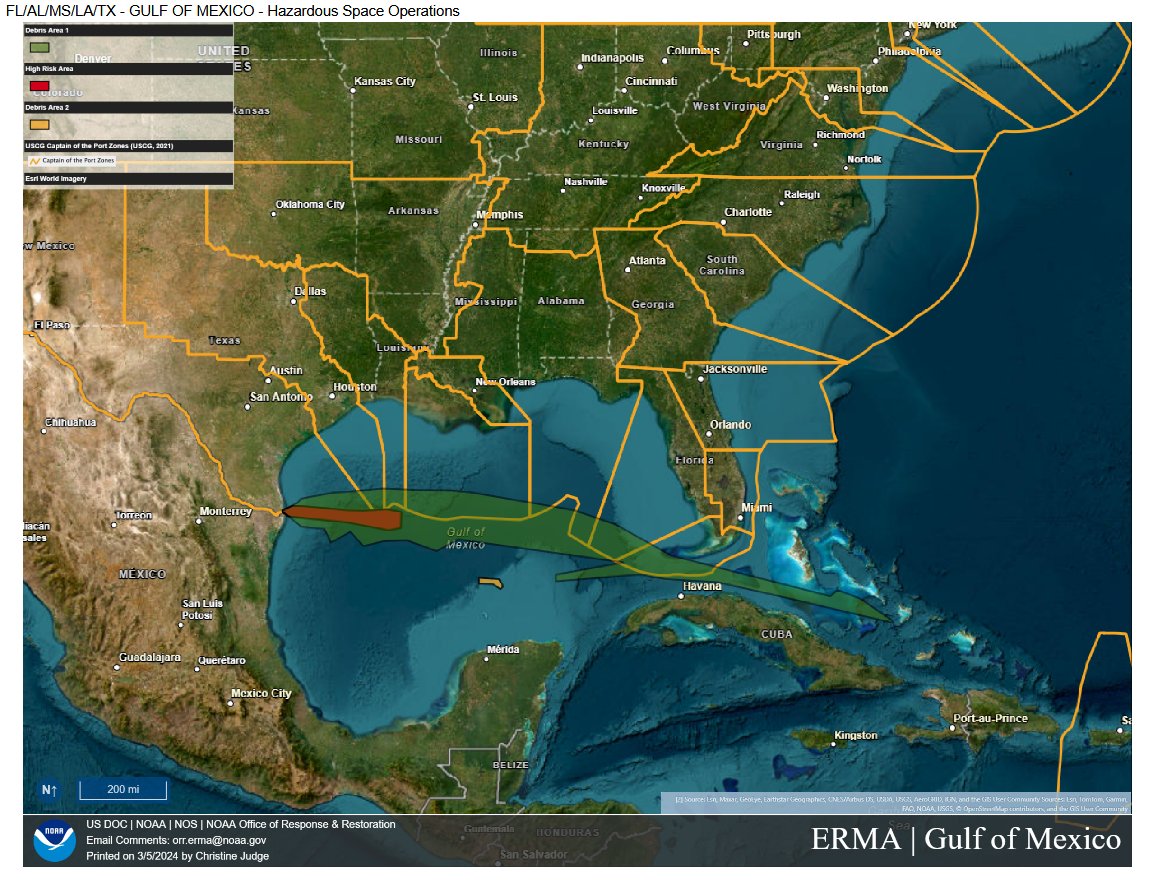The width and height of the screenshot is (1154, 893).
Task: Click the green Debris Area 1 legend swatch
Action: 40,47
